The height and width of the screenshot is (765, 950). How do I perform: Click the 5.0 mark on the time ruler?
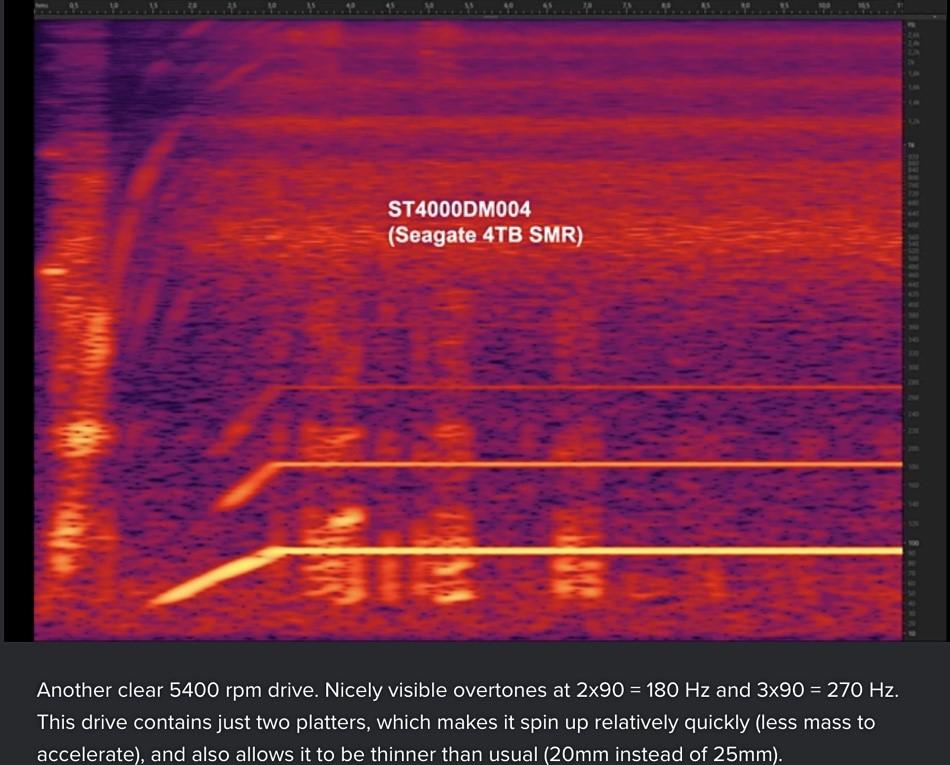point(429,6)
